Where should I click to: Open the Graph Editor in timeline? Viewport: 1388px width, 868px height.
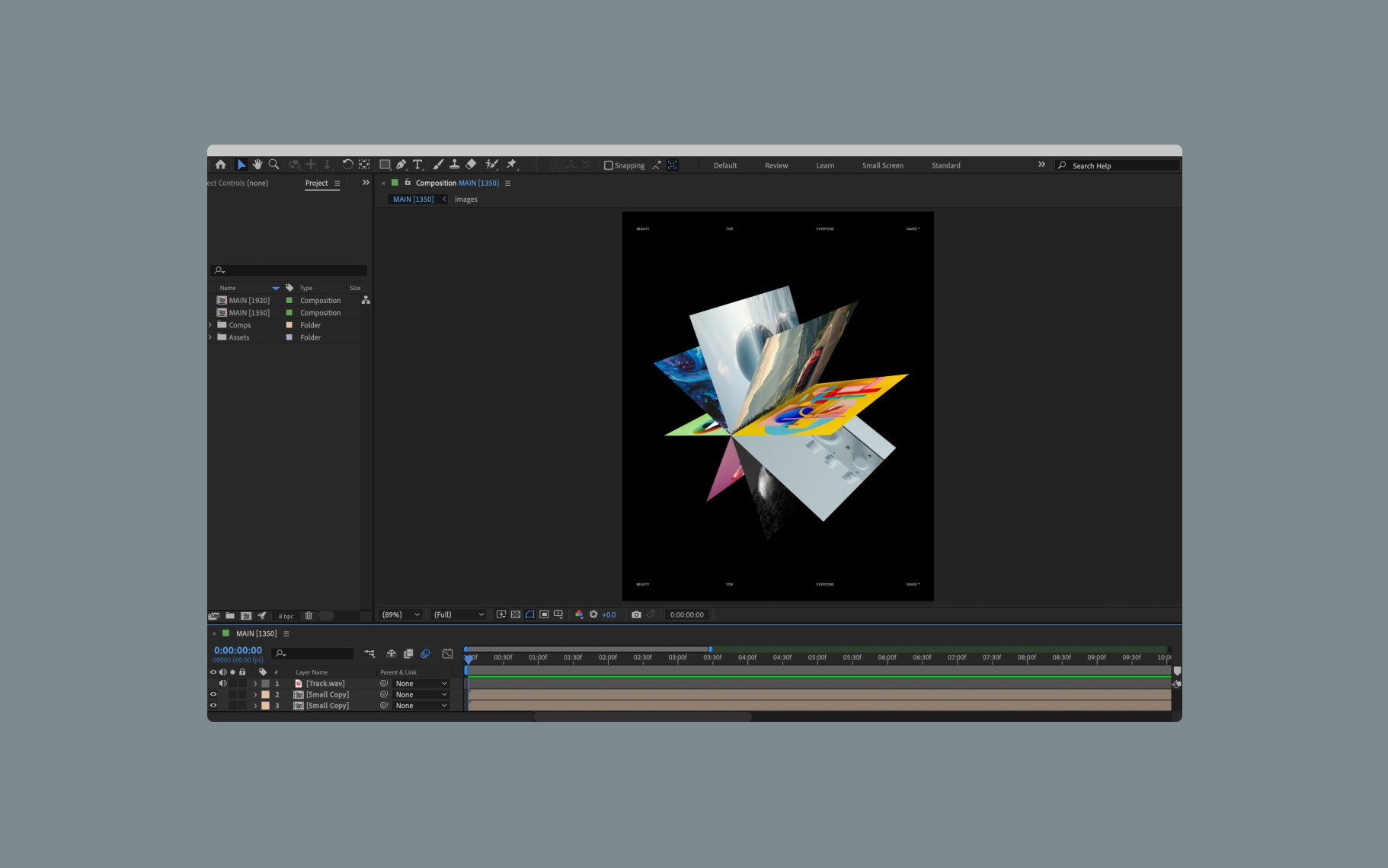pyautogui.click(x=447, y=653)
